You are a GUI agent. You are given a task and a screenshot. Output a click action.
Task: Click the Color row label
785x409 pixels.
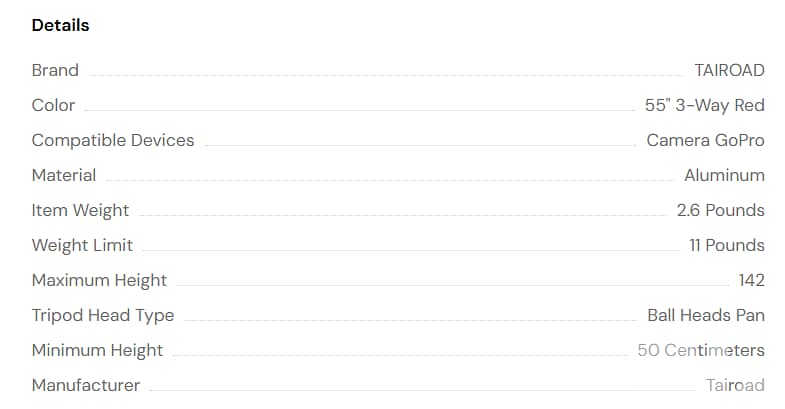53,106
